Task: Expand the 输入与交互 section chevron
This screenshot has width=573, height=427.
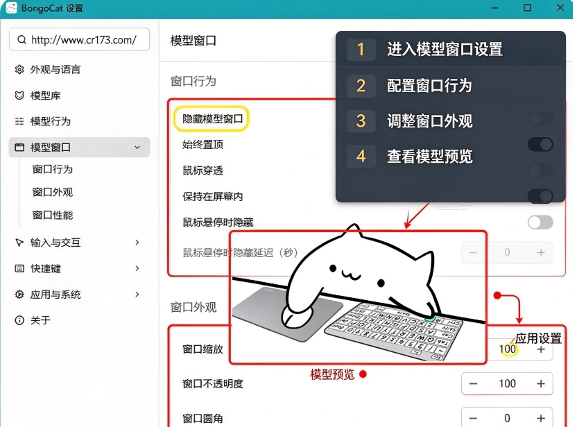Action: (137, 242)
